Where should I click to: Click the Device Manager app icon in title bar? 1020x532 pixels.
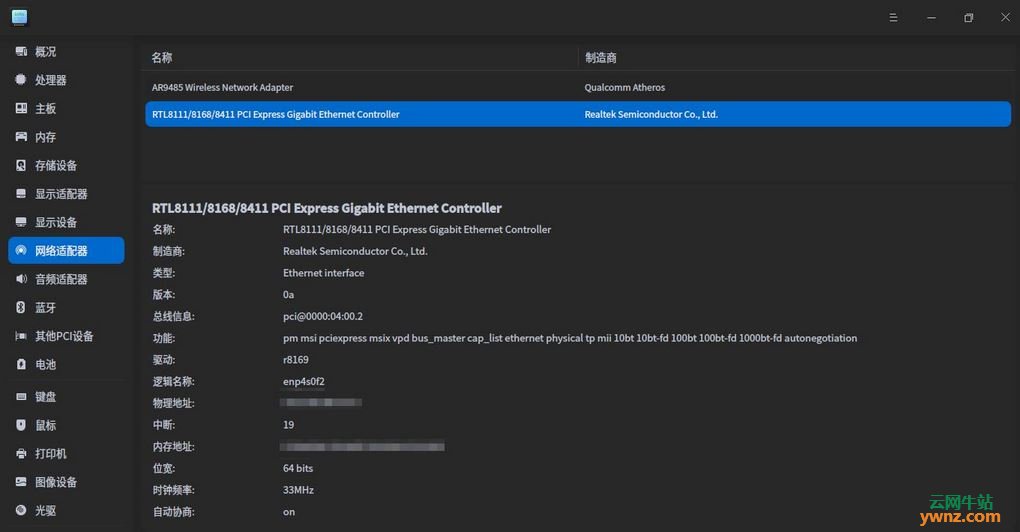(20, 18)
